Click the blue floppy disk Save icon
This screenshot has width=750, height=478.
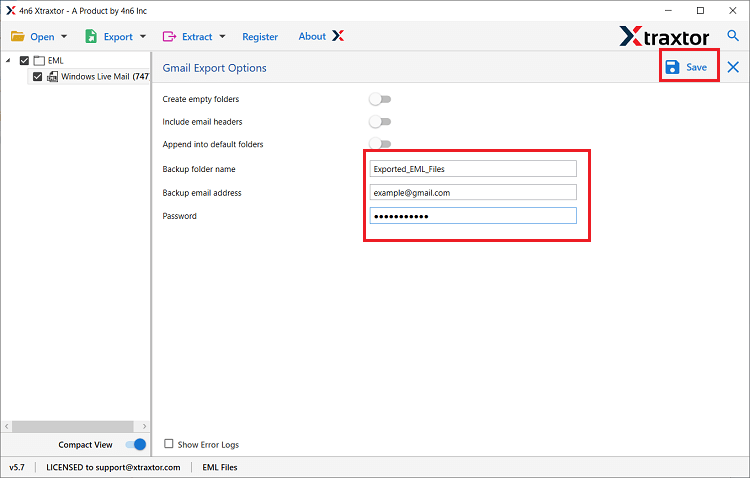pos(673,67)
